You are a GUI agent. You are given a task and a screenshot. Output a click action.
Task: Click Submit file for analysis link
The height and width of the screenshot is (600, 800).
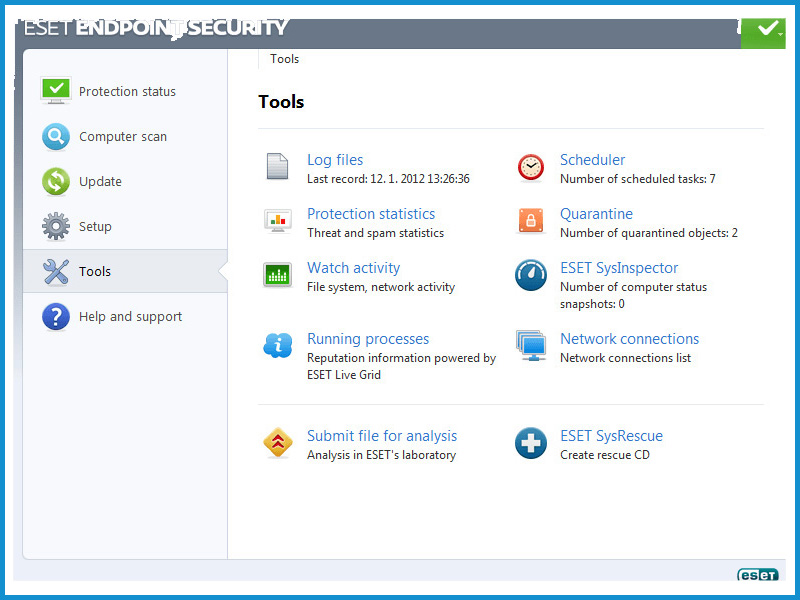(382, 436)
